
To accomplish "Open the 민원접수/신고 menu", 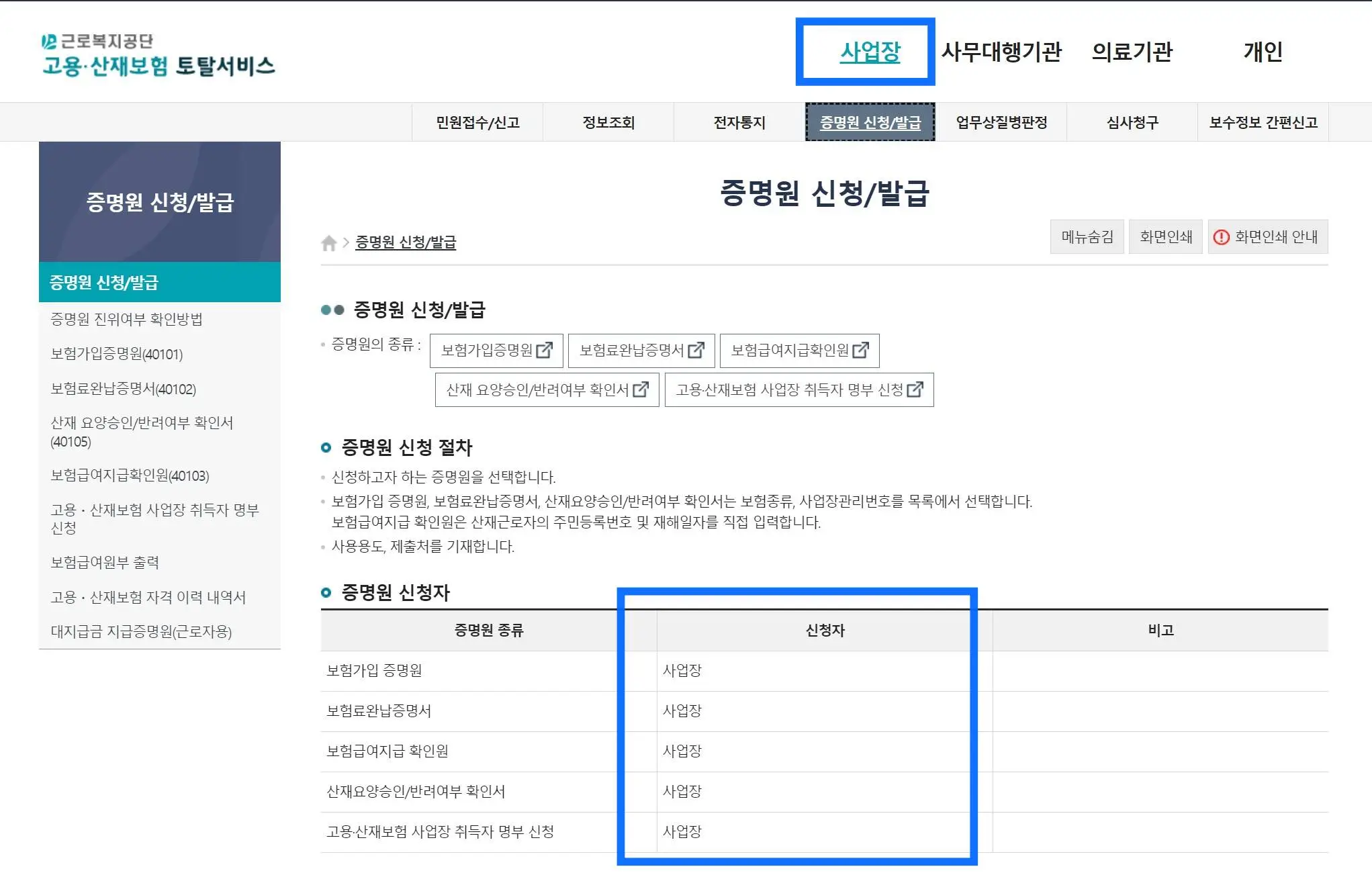I will point(477,122).
